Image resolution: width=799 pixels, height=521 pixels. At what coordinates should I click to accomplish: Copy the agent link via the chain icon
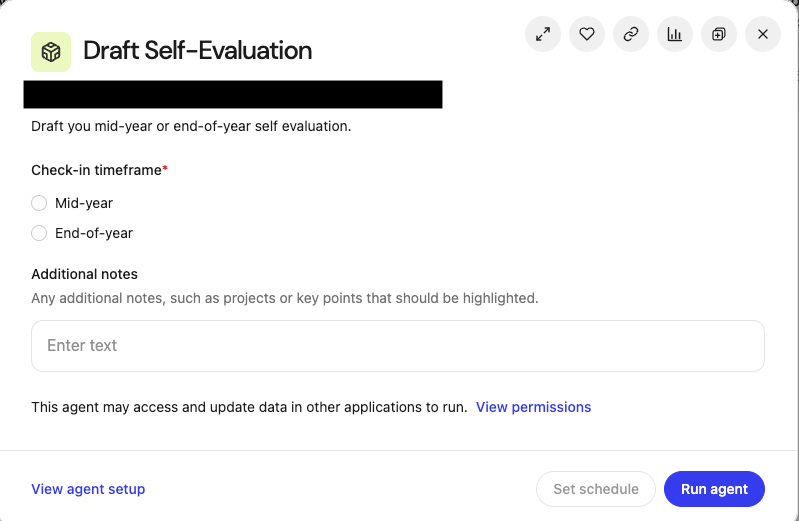pyautogui.click(x=631, y=34)
